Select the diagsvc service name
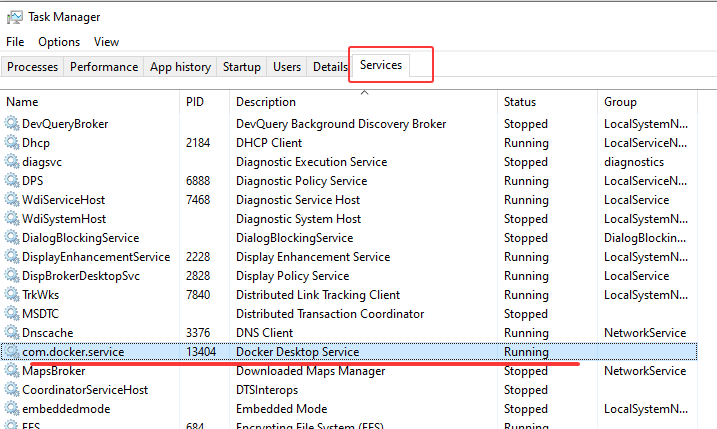 pyautogui.click(x=42, y=162)
